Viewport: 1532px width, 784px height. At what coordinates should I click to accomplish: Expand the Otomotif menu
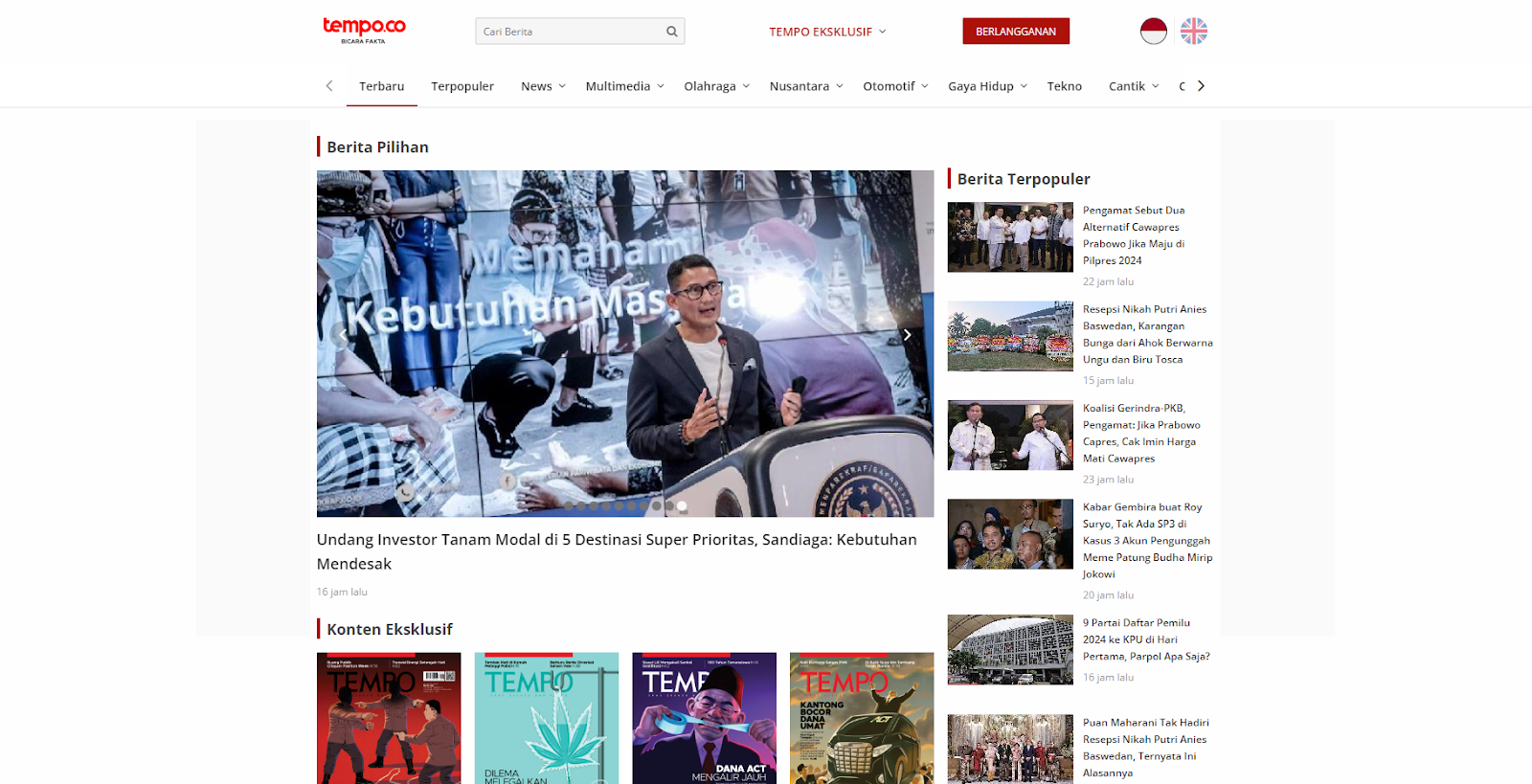point(895,86)
